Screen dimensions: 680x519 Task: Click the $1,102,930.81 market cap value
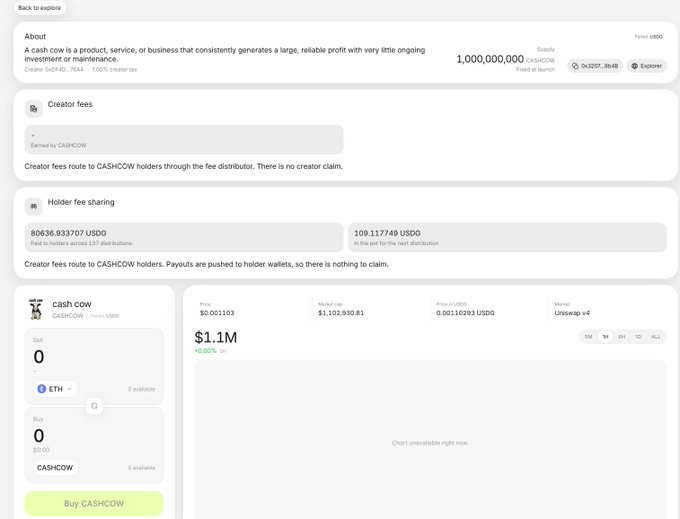341,313
